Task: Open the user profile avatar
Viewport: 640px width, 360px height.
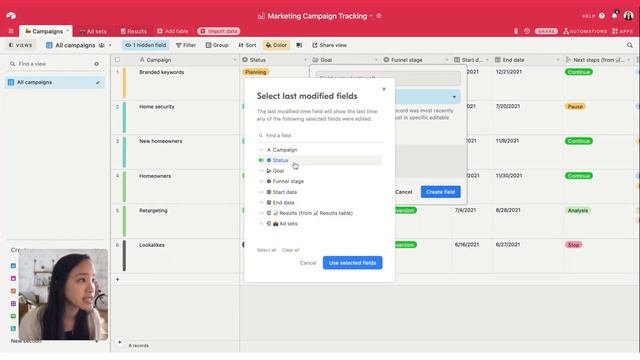Action: (x=629, y=16)
